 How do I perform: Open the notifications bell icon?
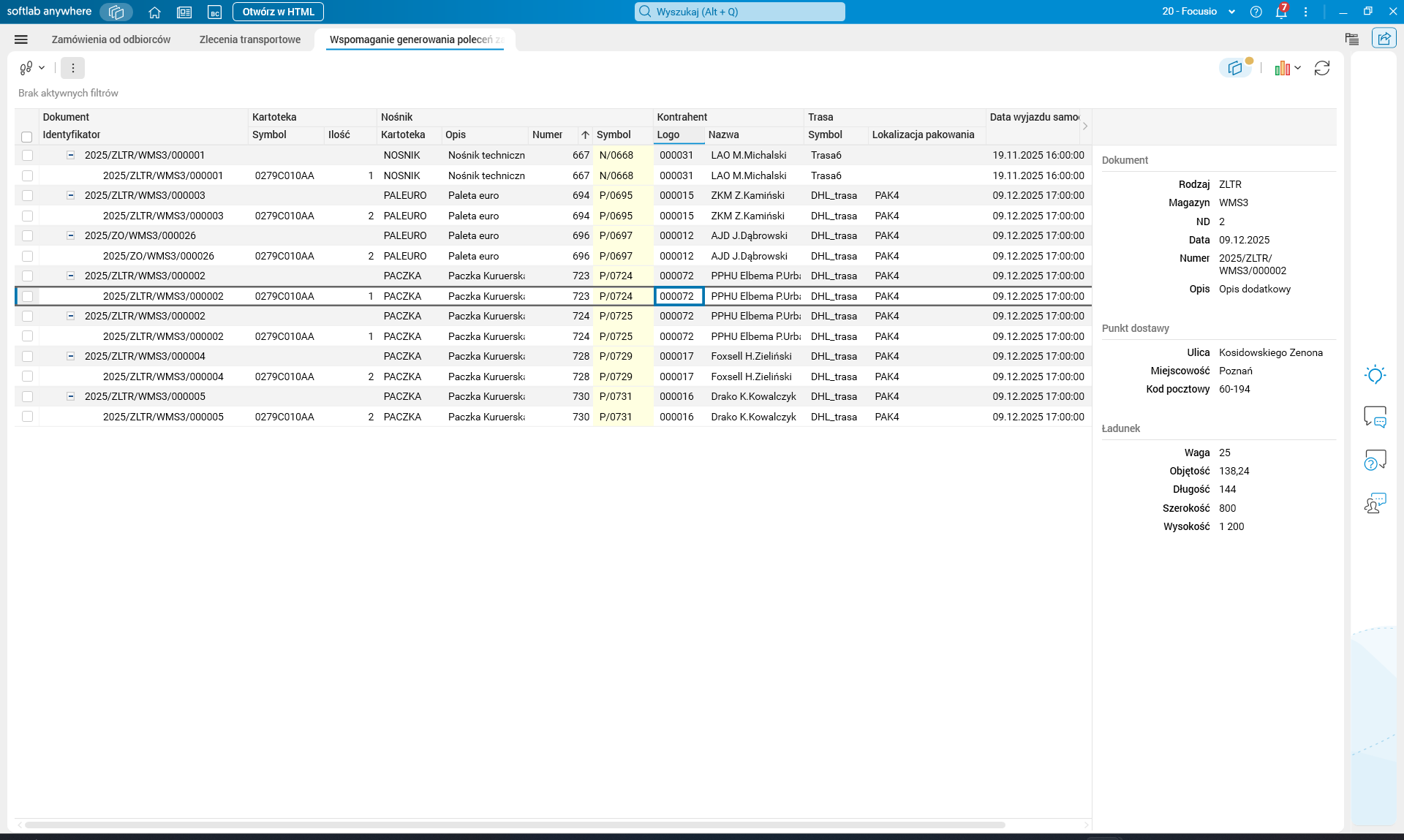pos(1281,12)
